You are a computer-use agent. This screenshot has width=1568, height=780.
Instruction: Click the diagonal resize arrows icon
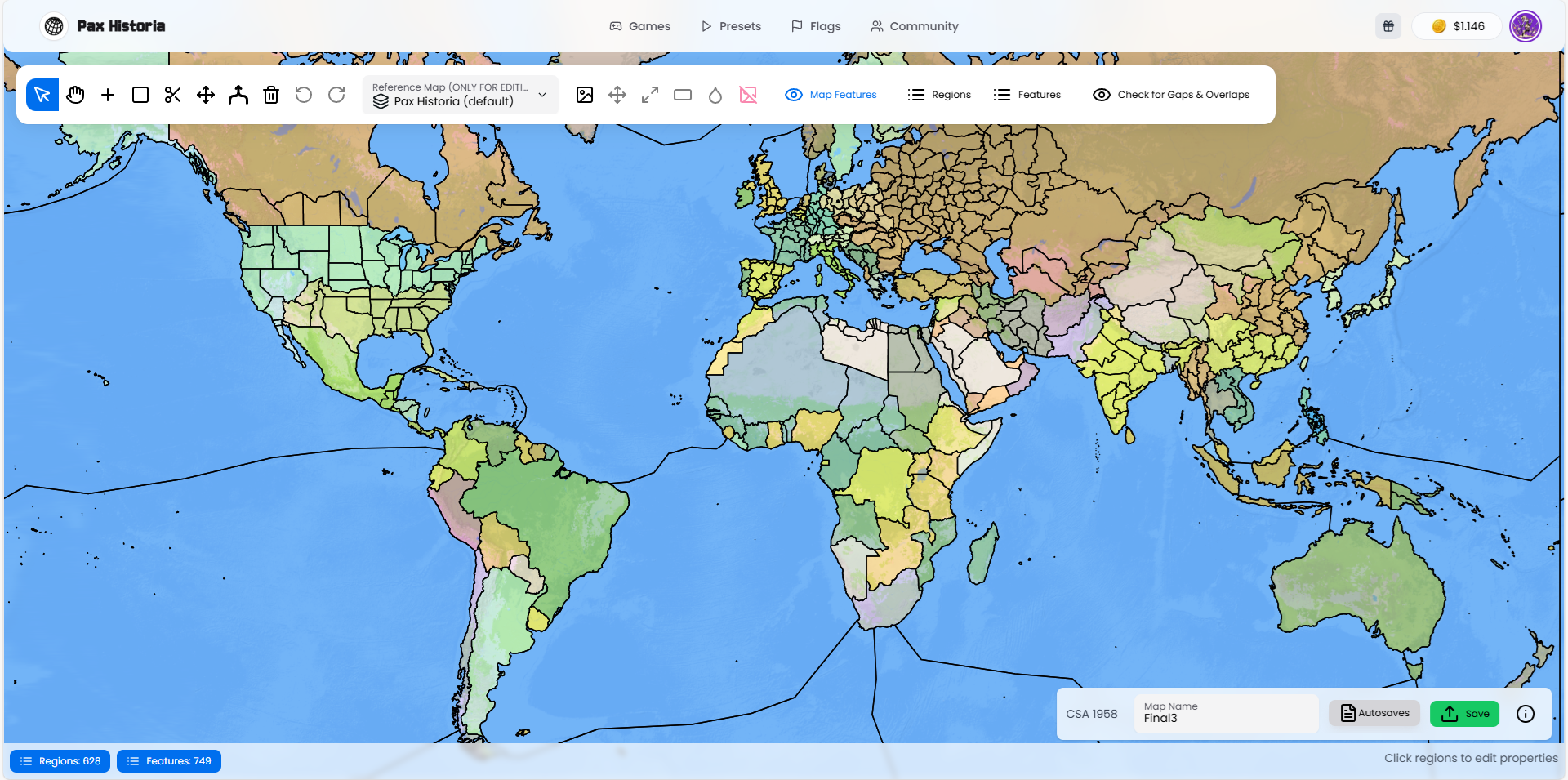(x=650, y=95)
